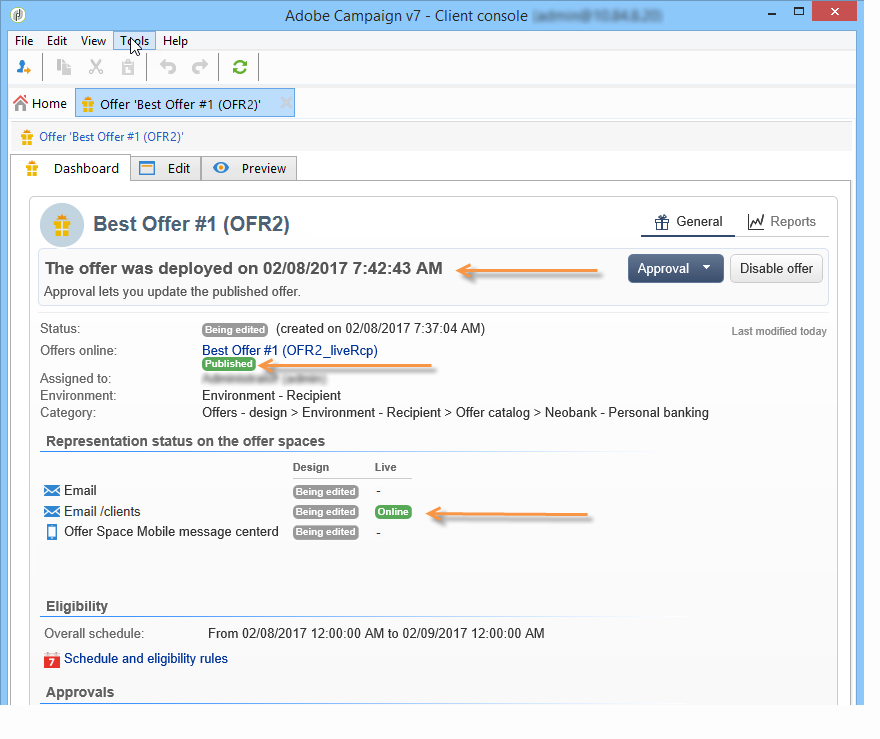Click the Status Being edited badge
880x739 pixels.
point(235,330)
